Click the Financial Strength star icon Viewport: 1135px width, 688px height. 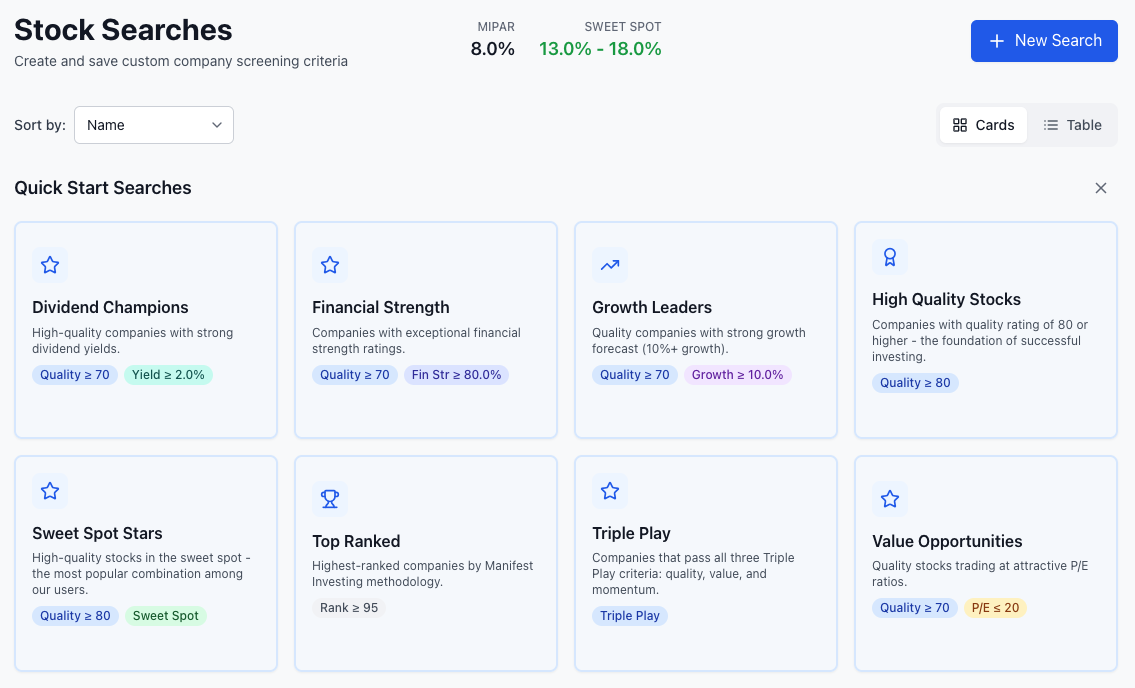[x=330, y=265]
